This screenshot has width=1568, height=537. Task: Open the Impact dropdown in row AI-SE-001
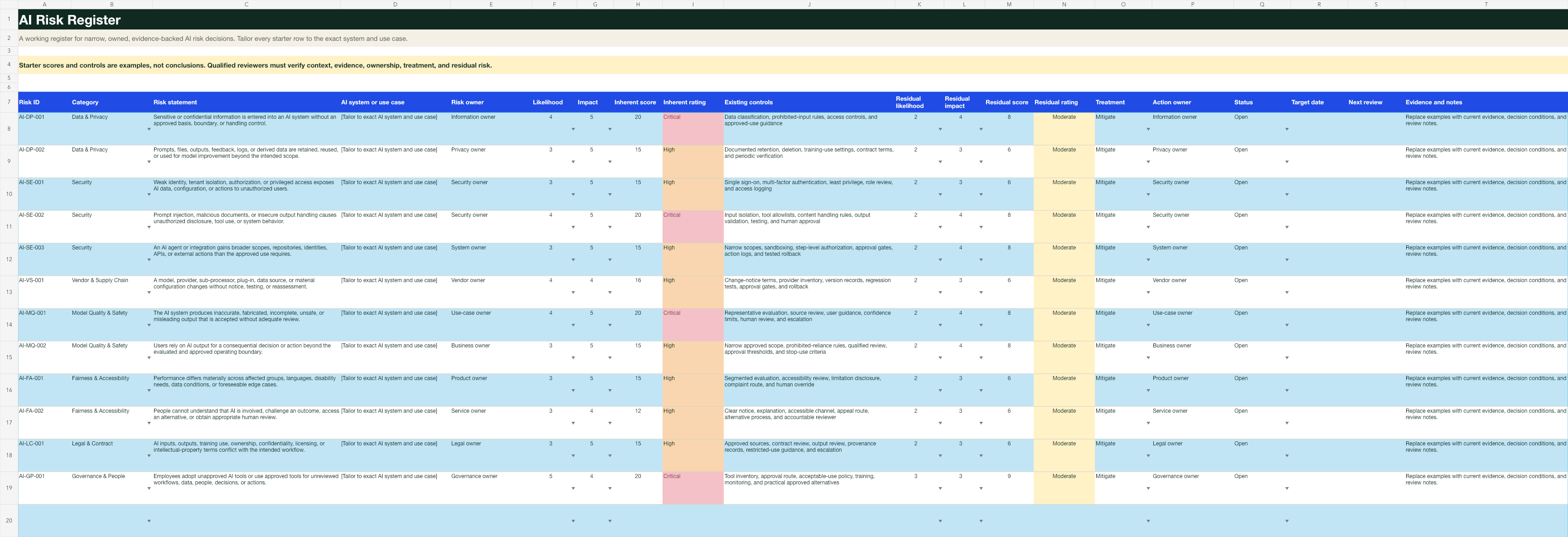coord(610,195)
